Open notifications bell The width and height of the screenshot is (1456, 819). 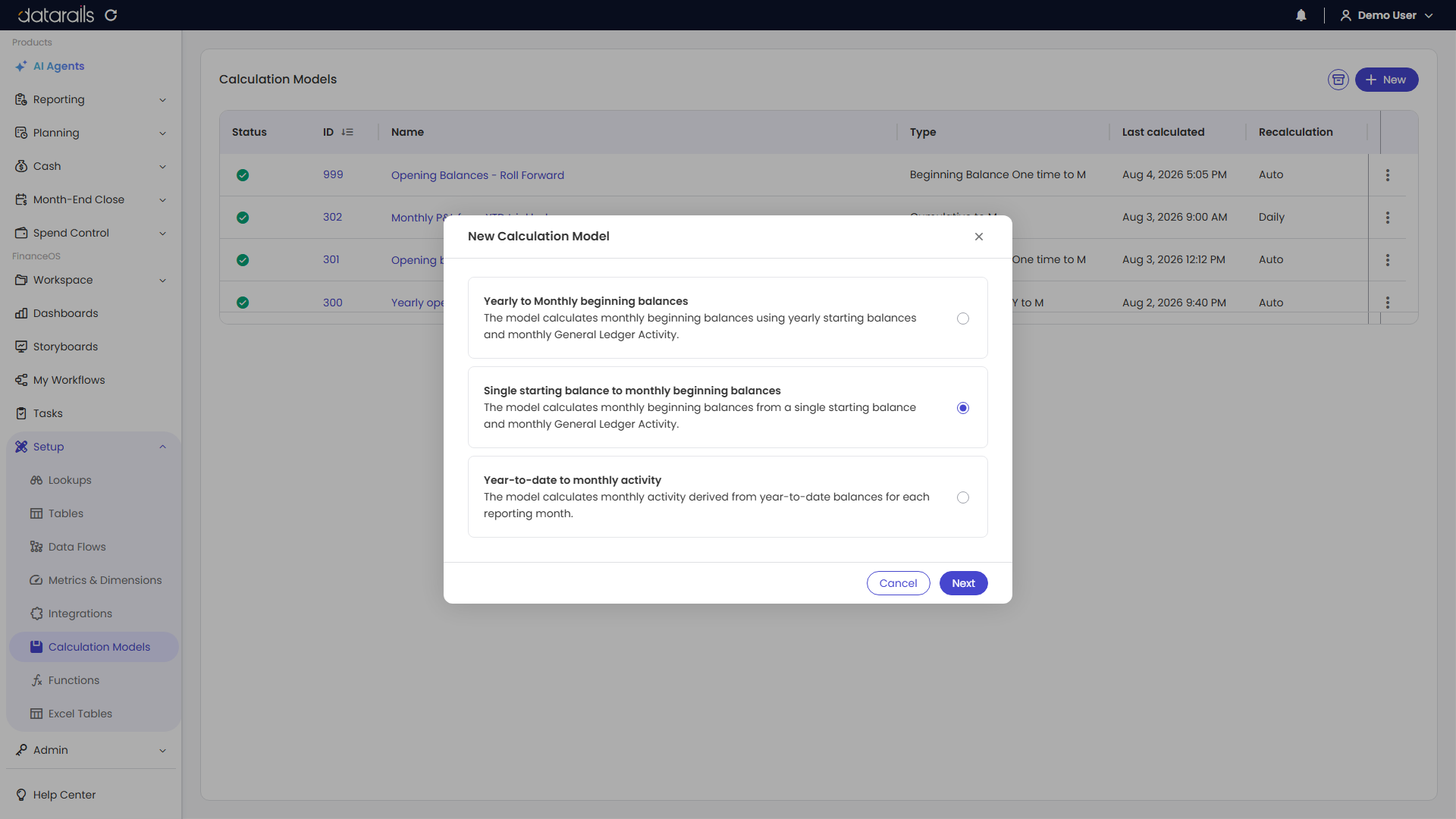pos(1301,15)
